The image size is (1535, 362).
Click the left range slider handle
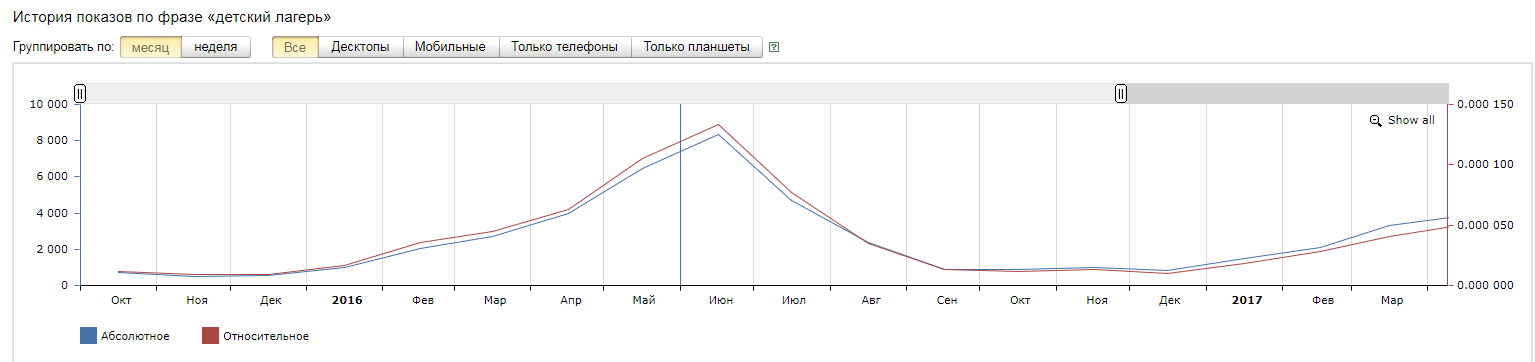coord(80,93)
